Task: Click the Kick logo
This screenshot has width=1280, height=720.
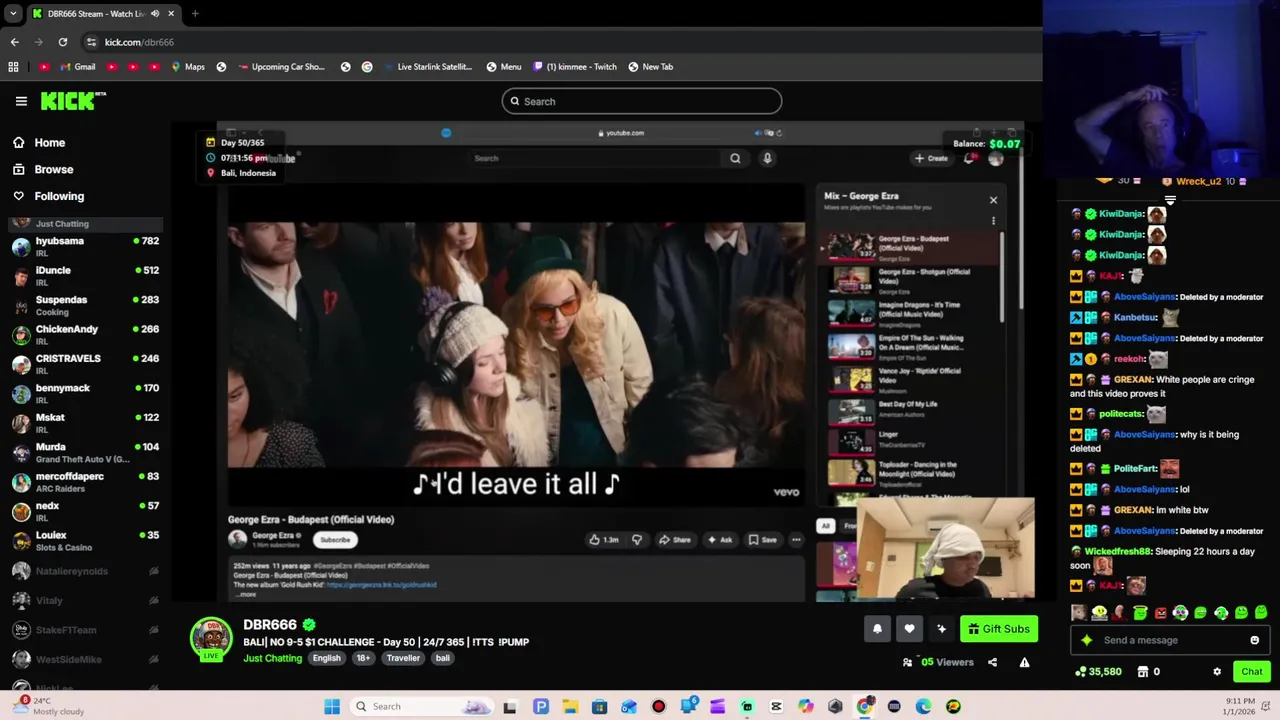Action: coord(73,100)
